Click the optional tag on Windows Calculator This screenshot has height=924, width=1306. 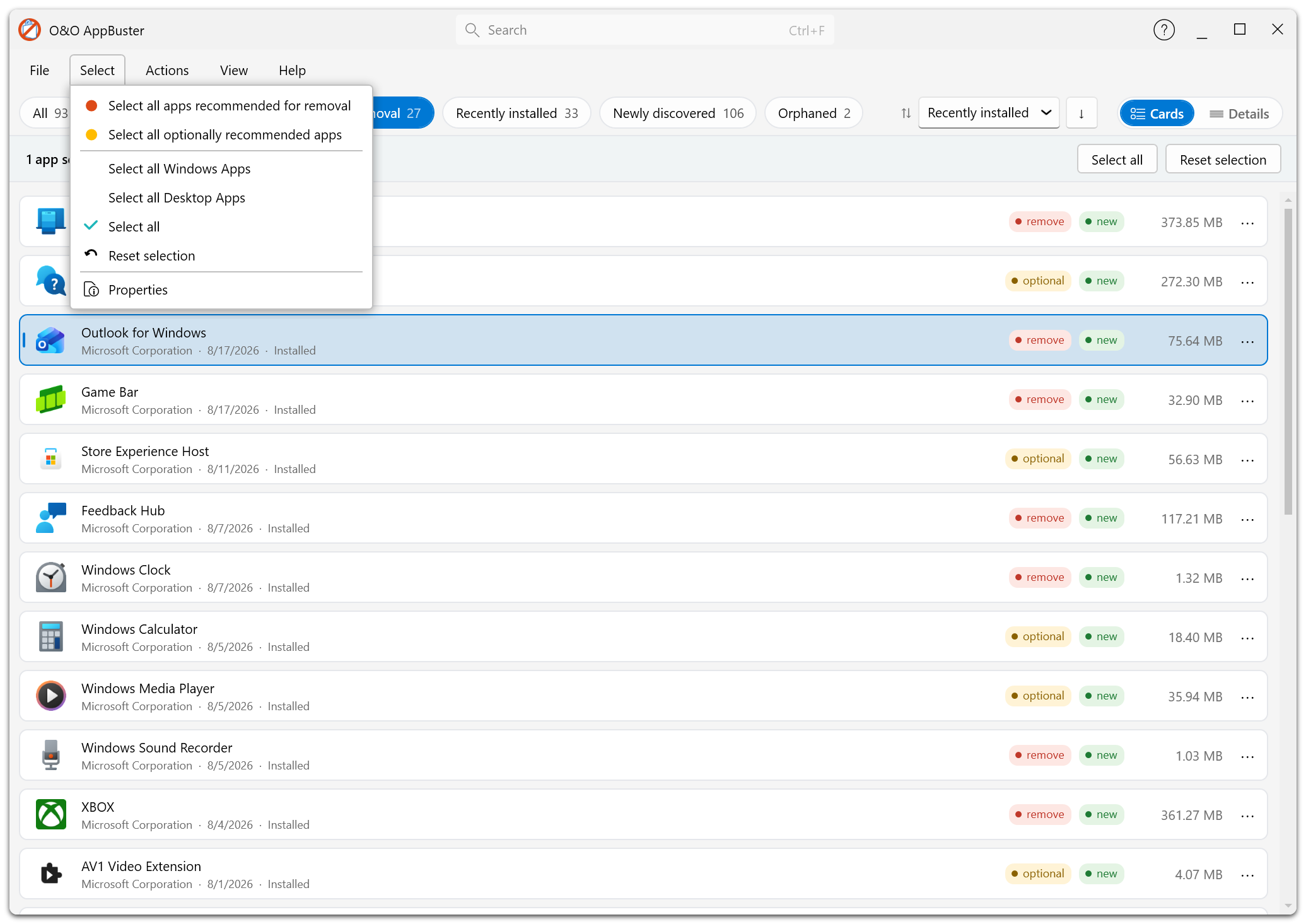tap(1037, 637)
